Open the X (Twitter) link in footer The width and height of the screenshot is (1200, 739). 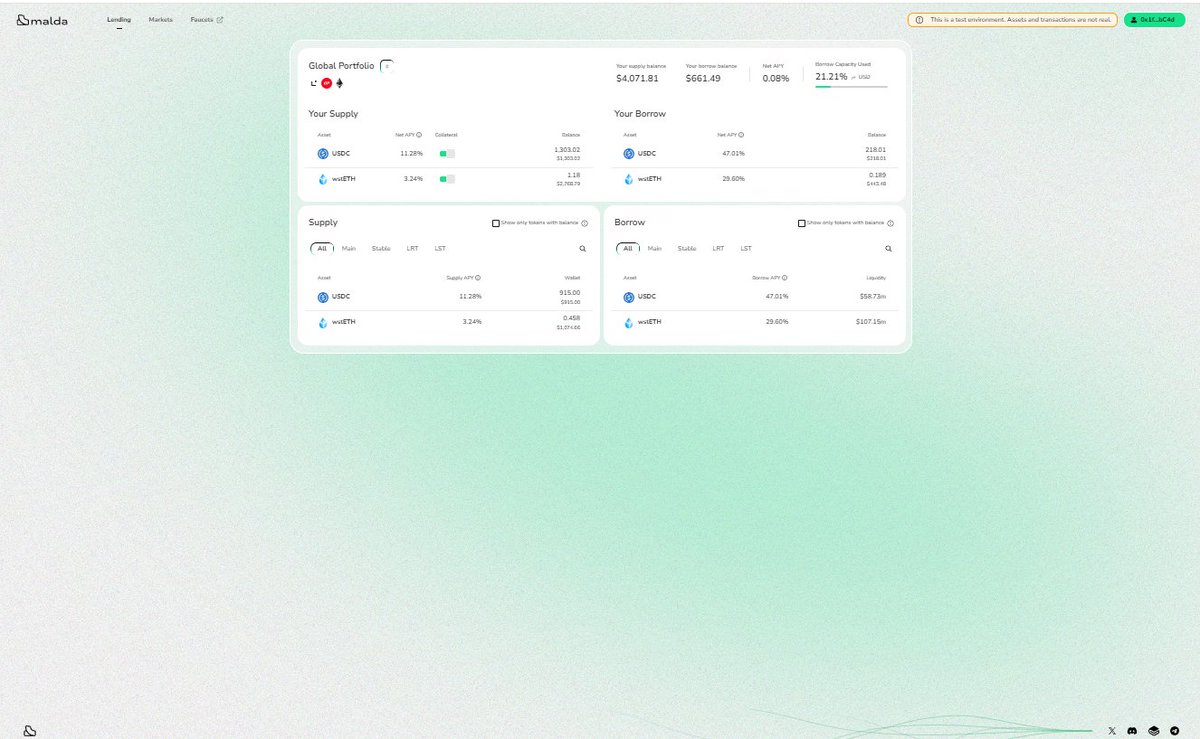pyautogui.click(x=1112, y=731)
